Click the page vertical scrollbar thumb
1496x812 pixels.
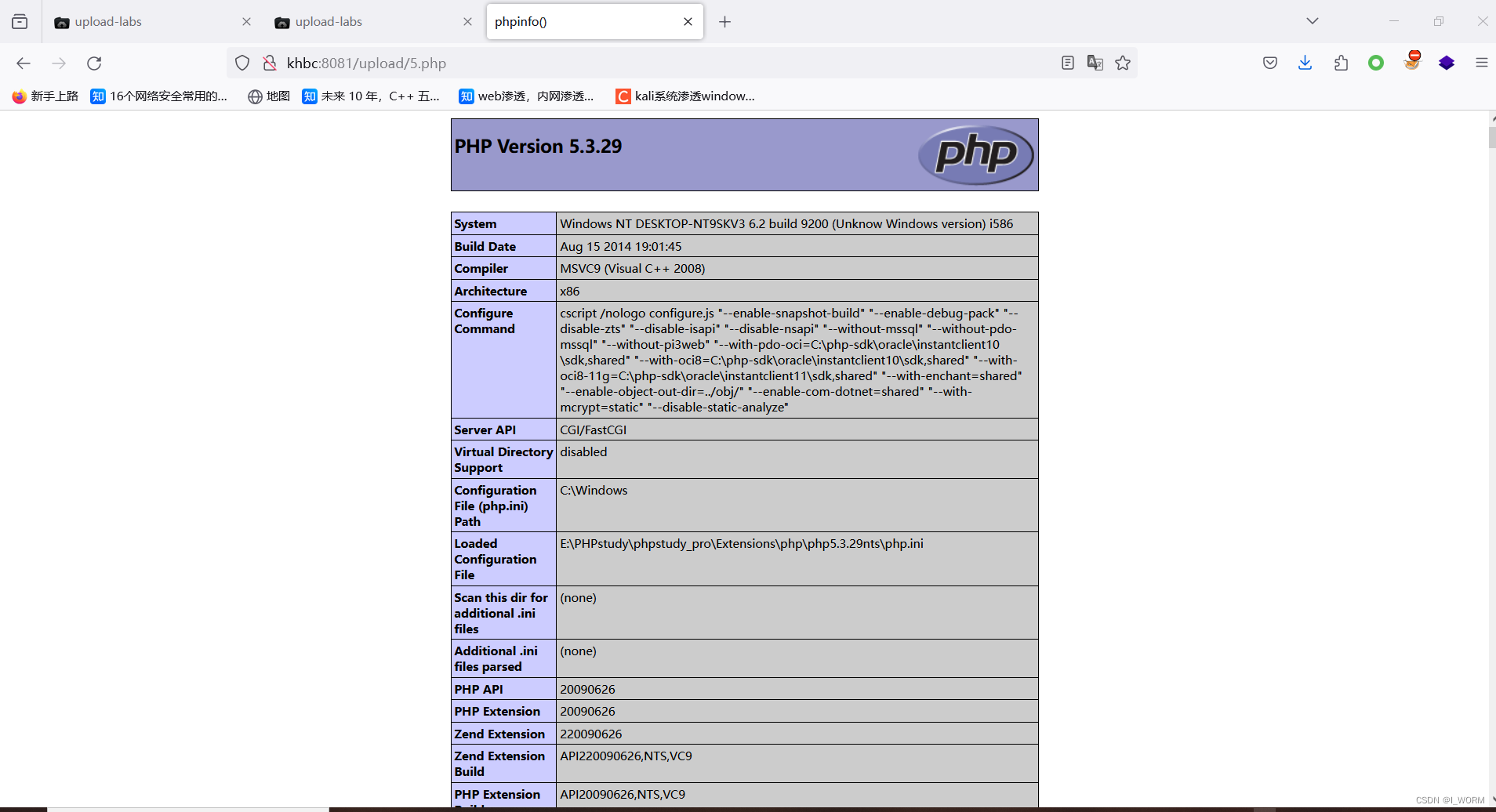(1492, 137)
